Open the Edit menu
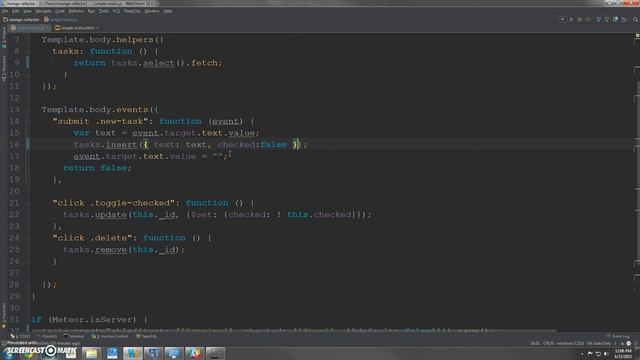 coord(16,11)
